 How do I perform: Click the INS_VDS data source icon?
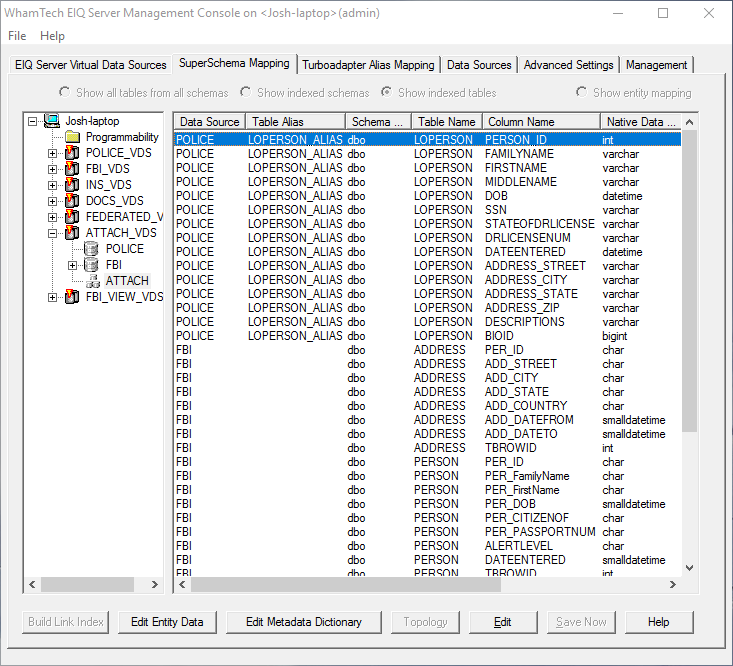coord(72,185)
